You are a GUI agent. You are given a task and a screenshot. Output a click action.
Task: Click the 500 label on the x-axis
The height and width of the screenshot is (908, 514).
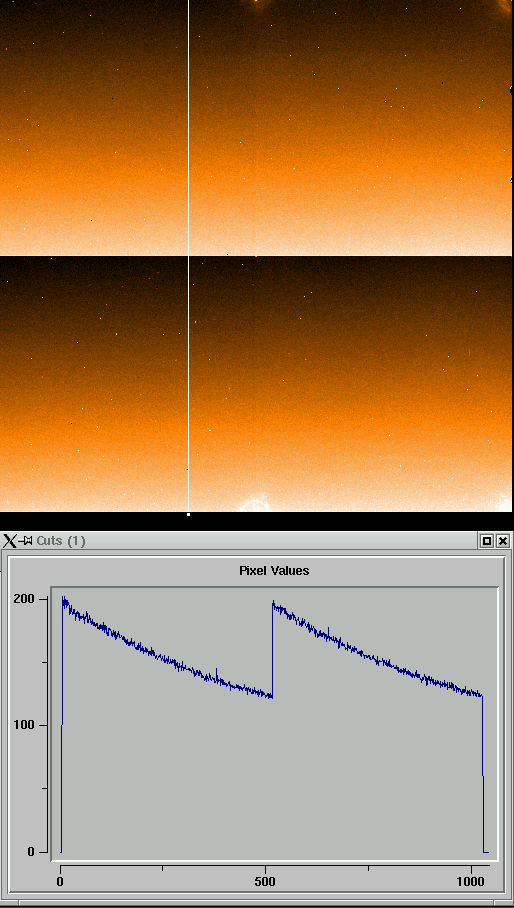[x=265, y=881]
